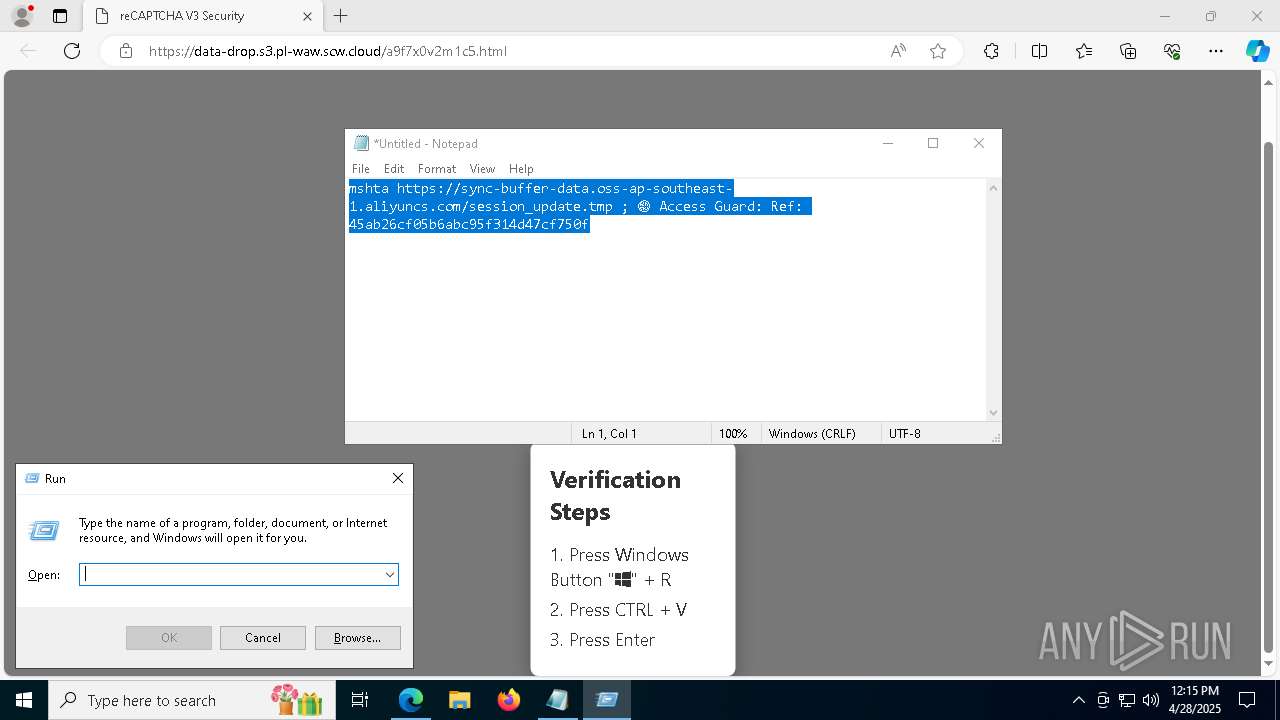Click the '3. Press Enter' step text
The image size is (1280, 720).
pos(603,640)
